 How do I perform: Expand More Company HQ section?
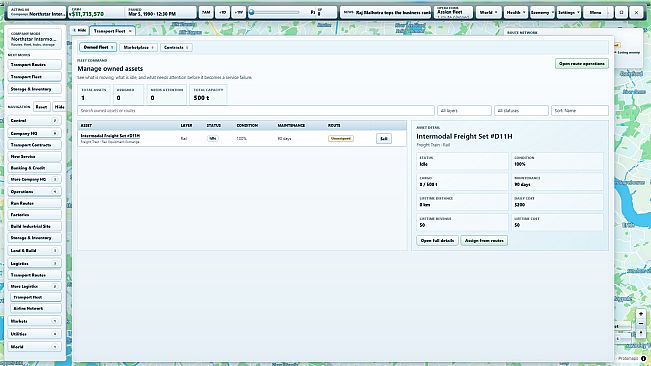click(x=34, y=179)
